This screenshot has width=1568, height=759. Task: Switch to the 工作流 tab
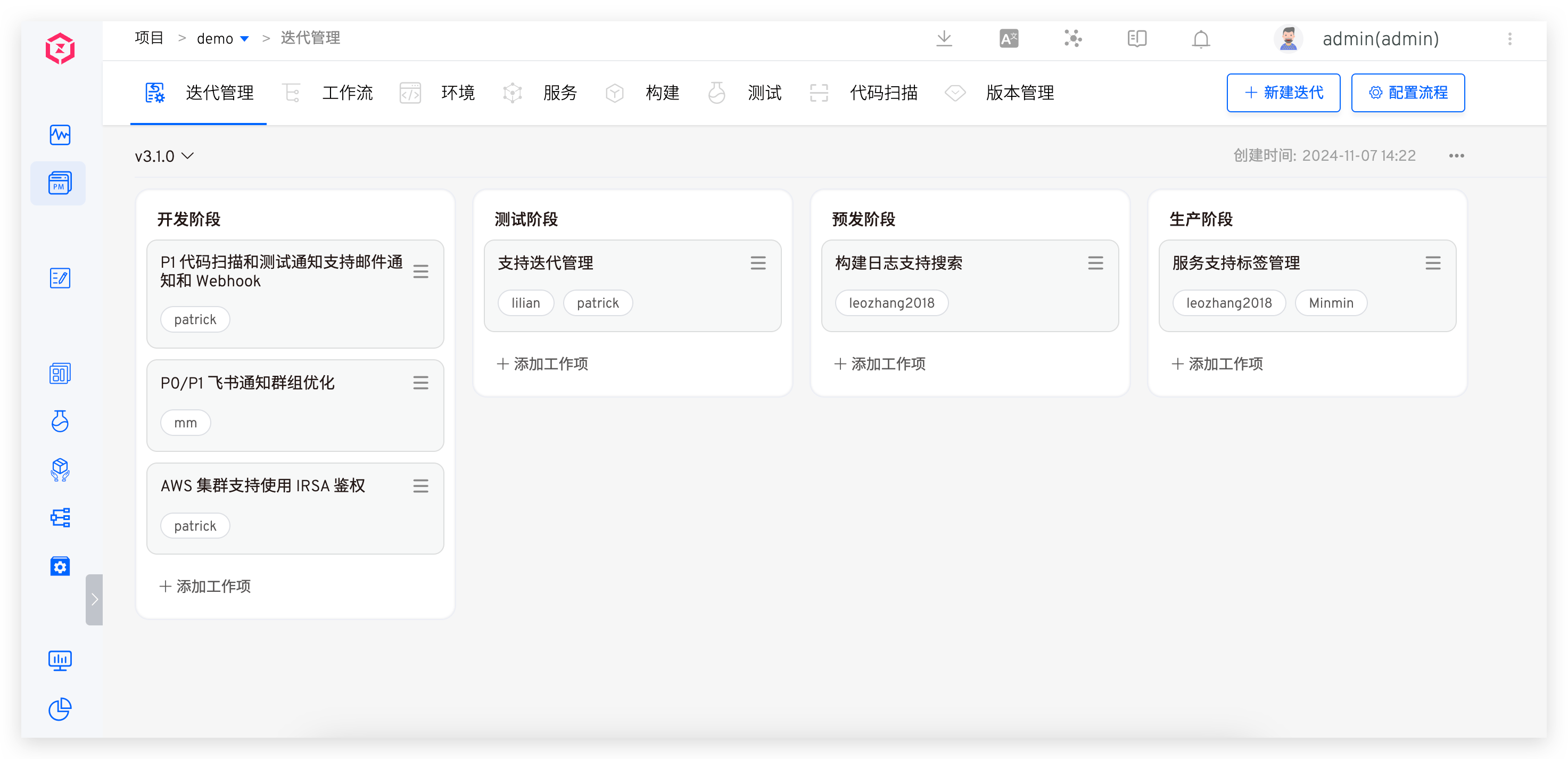[x=347, y=93]
